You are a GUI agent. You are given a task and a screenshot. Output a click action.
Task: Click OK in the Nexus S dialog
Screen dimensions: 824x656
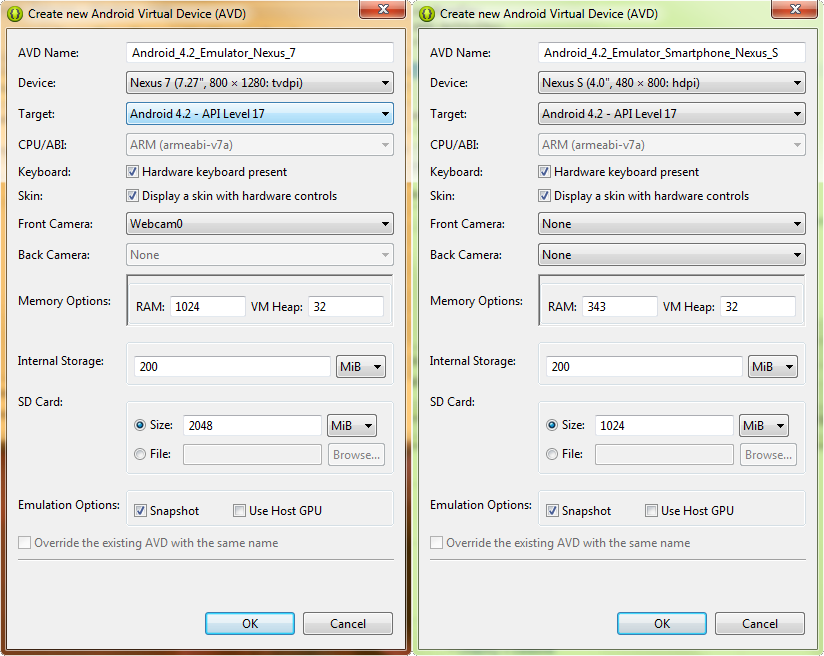tap(662, 623)
